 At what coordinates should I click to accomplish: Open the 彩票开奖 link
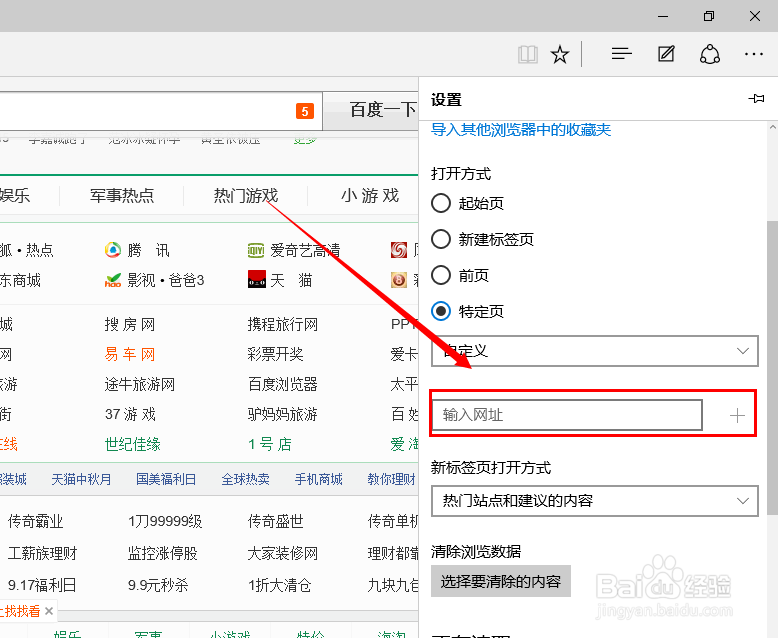coord(275,354)
